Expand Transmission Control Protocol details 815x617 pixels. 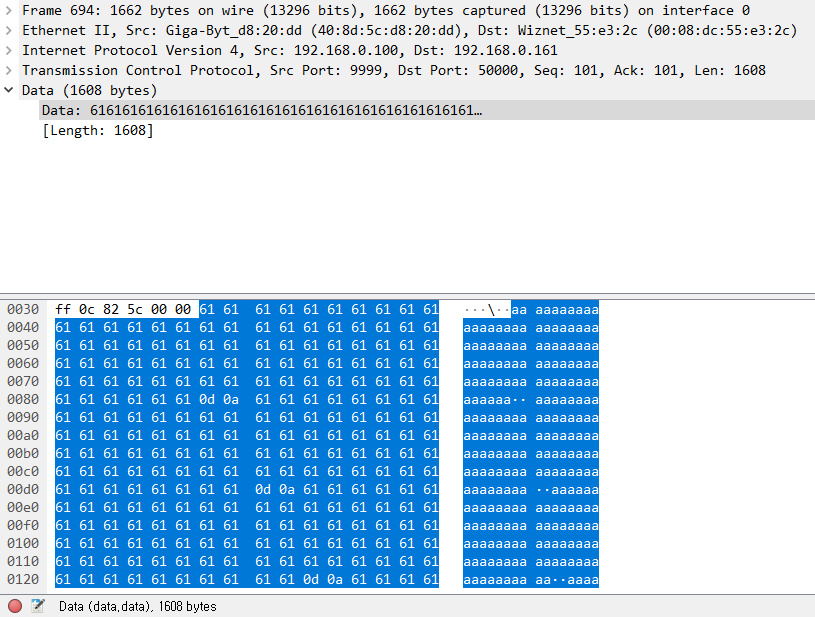point(8,71)
